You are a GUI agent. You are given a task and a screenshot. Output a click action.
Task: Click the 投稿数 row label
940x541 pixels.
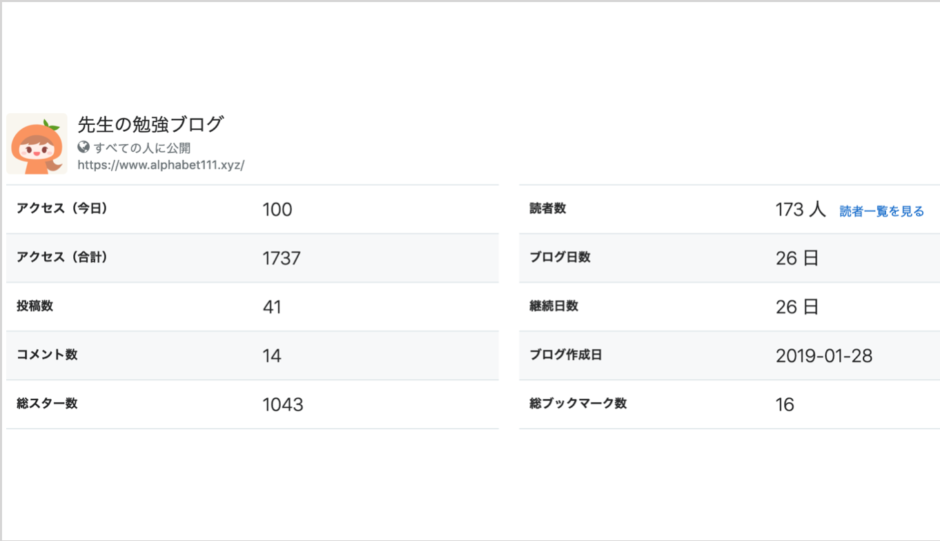click(35, 306)
